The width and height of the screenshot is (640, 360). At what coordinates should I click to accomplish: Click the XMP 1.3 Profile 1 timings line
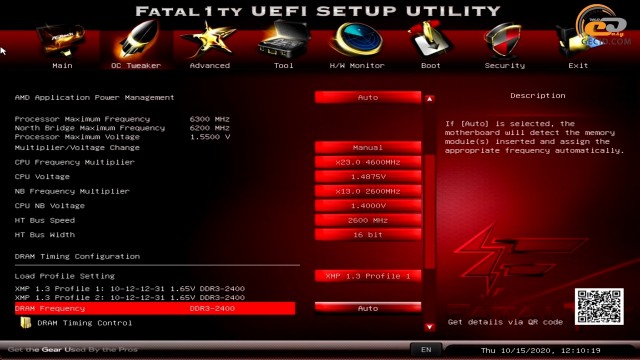(130, 288)
